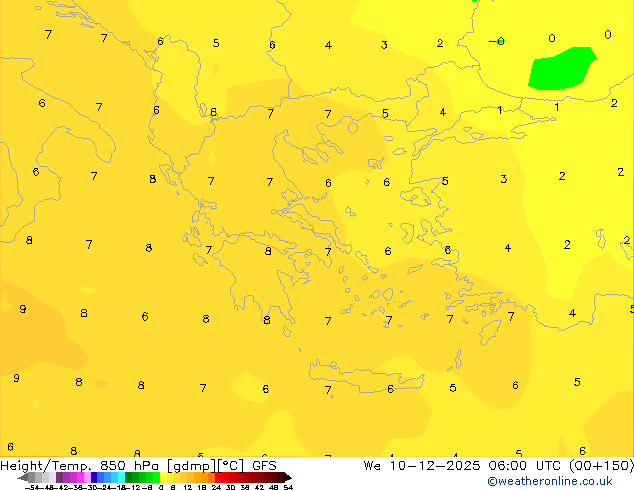
Task: Click the dark blue swatch in temperature legend
Action: point(94,477)
